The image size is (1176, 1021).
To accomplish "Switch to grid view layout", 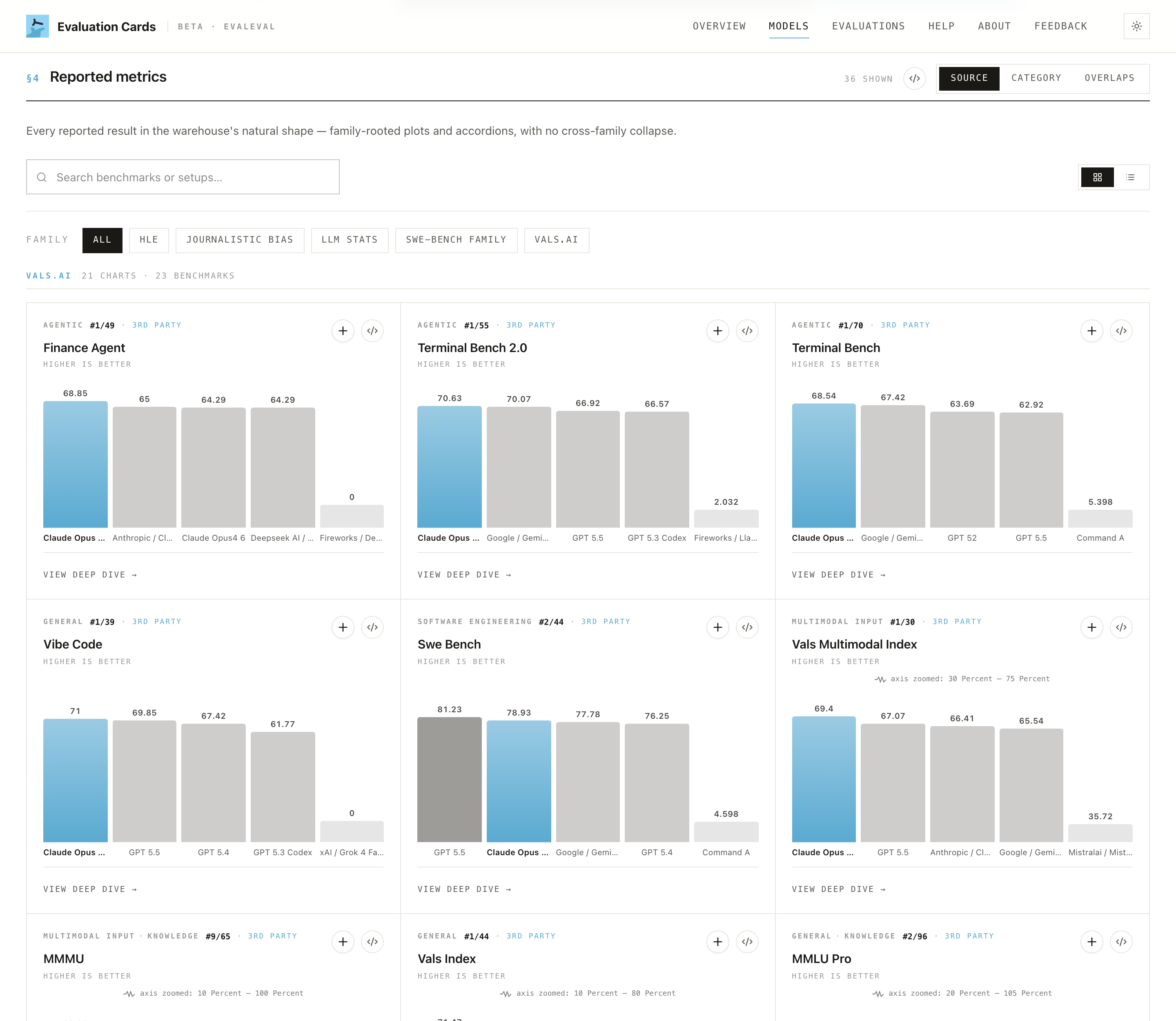I will pos(1097,177).
